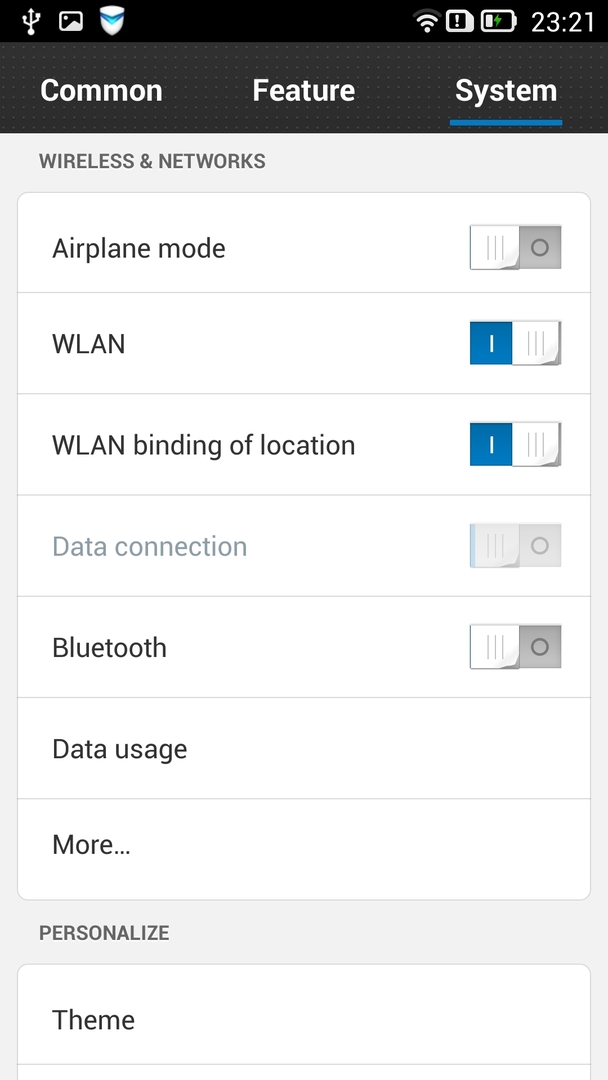The width and height of the screenshot is (608, 1080).
Task: Select the System tab
Action: coord(505,90)
